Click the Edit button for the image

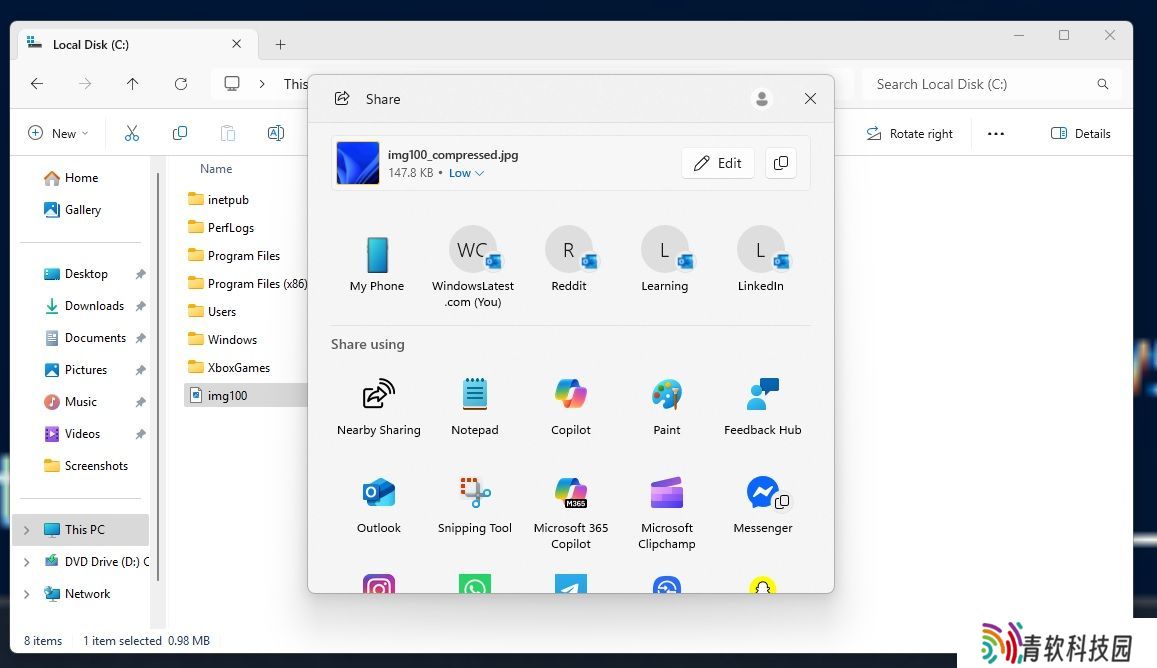click(717, 163)
